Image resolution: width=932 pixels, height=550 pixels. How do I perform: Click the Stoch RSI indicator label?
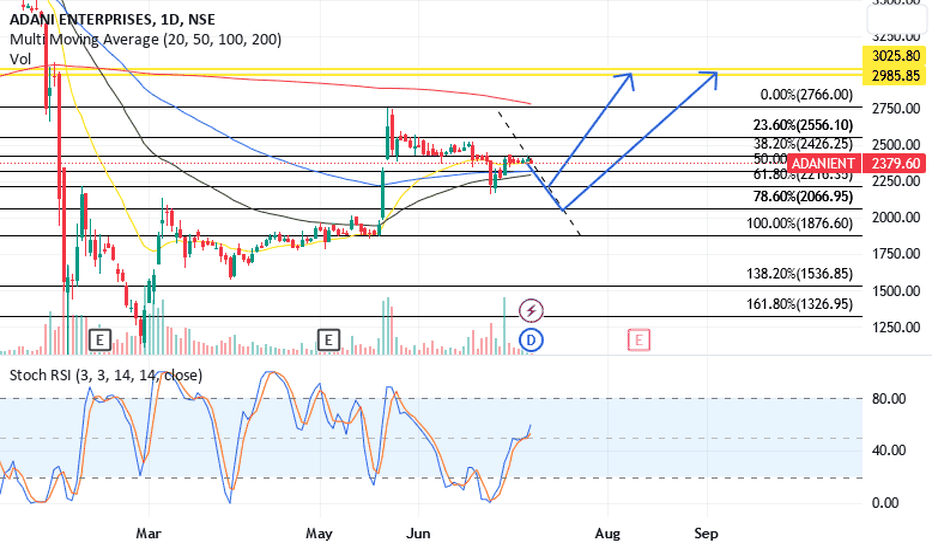click(106, 375)
